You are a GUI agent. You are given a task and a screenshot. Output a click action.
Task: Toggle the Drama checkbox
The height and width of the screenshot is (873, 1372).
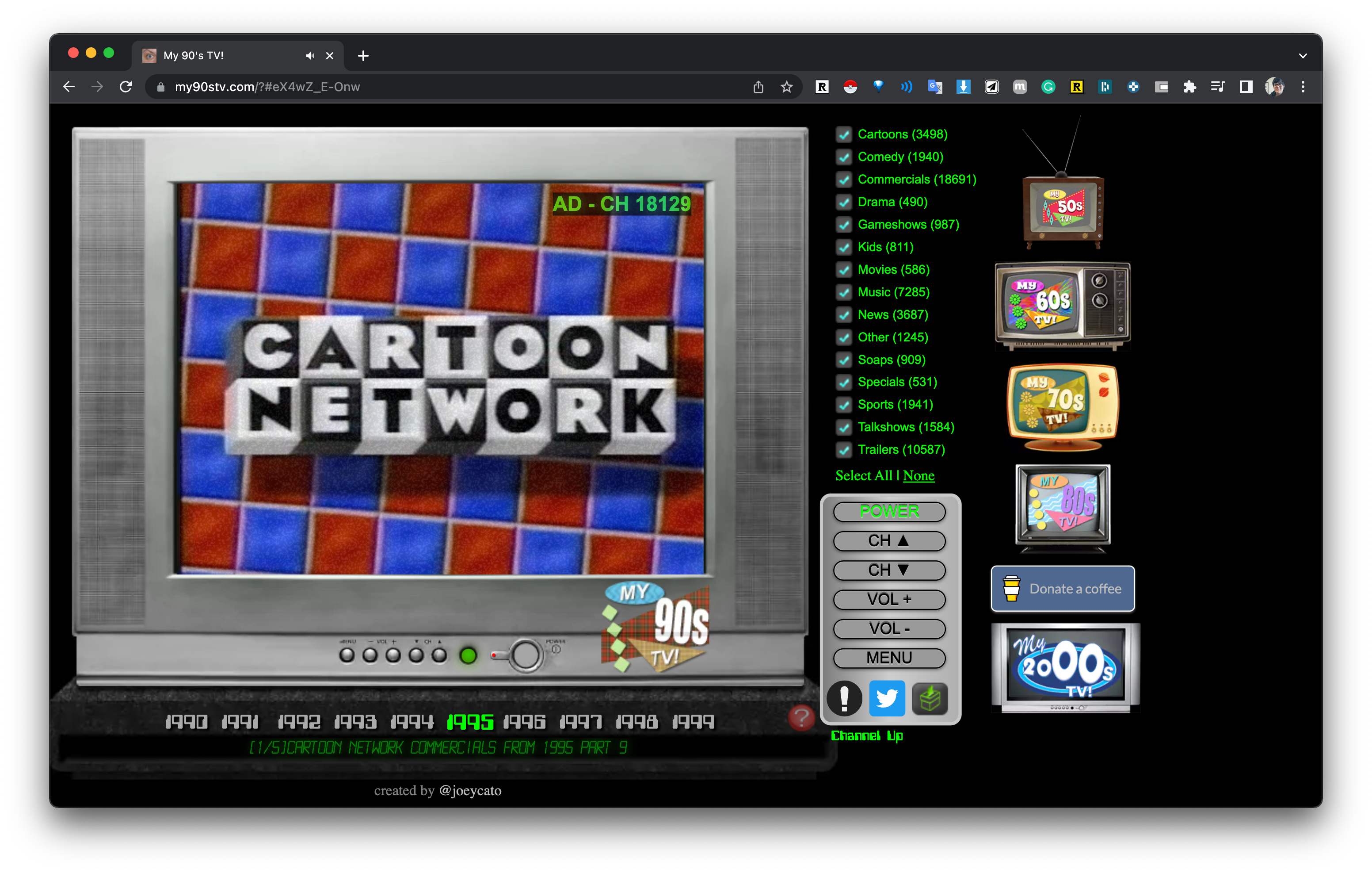tap(843, 202)
